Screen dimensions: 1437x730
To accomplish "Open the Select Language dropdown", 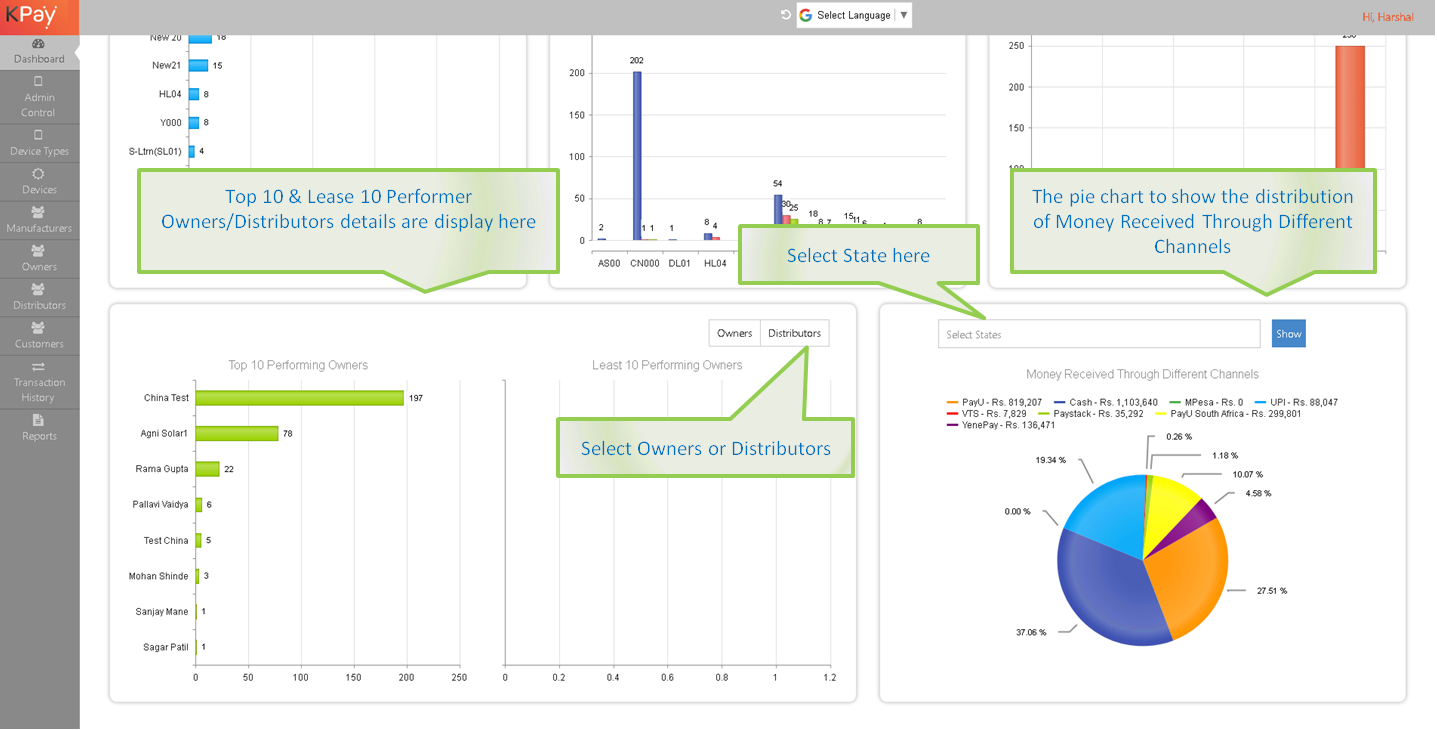I will pos(854,15).
